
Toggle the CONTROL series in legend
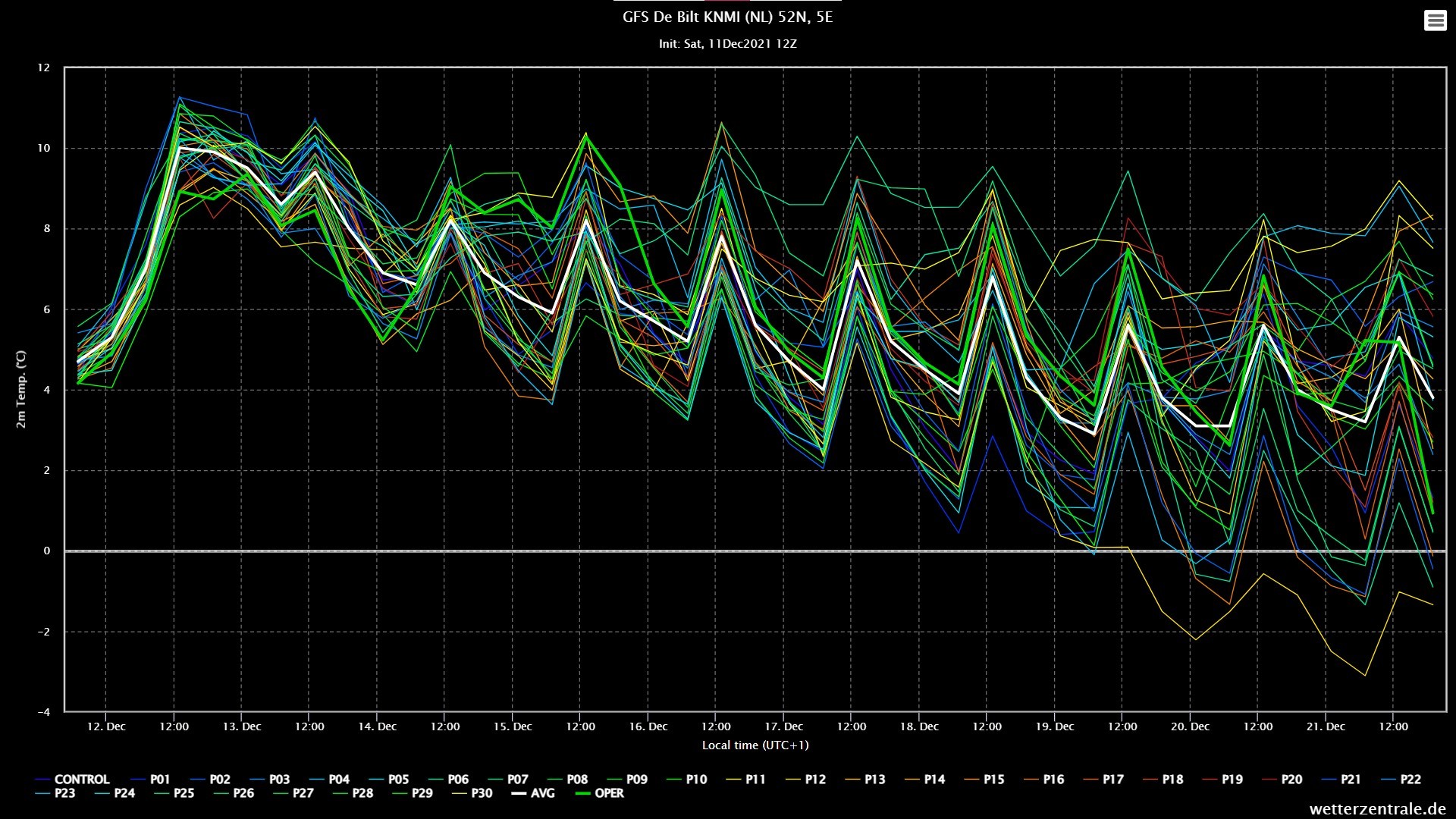pyautogui.click(x=72, y=780)
